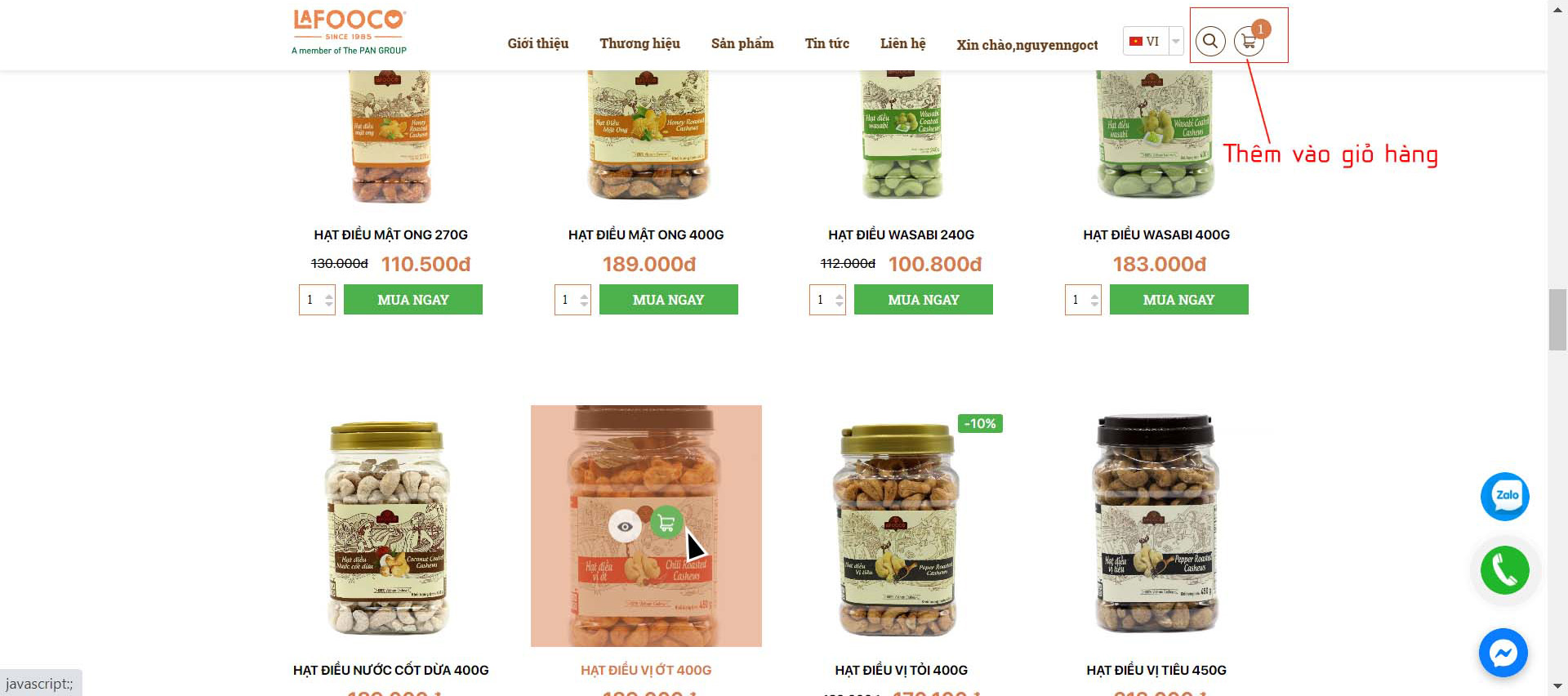Open the Sản phẩm menu
This screenshot has height=696, width=1568.
click(742, 43)
